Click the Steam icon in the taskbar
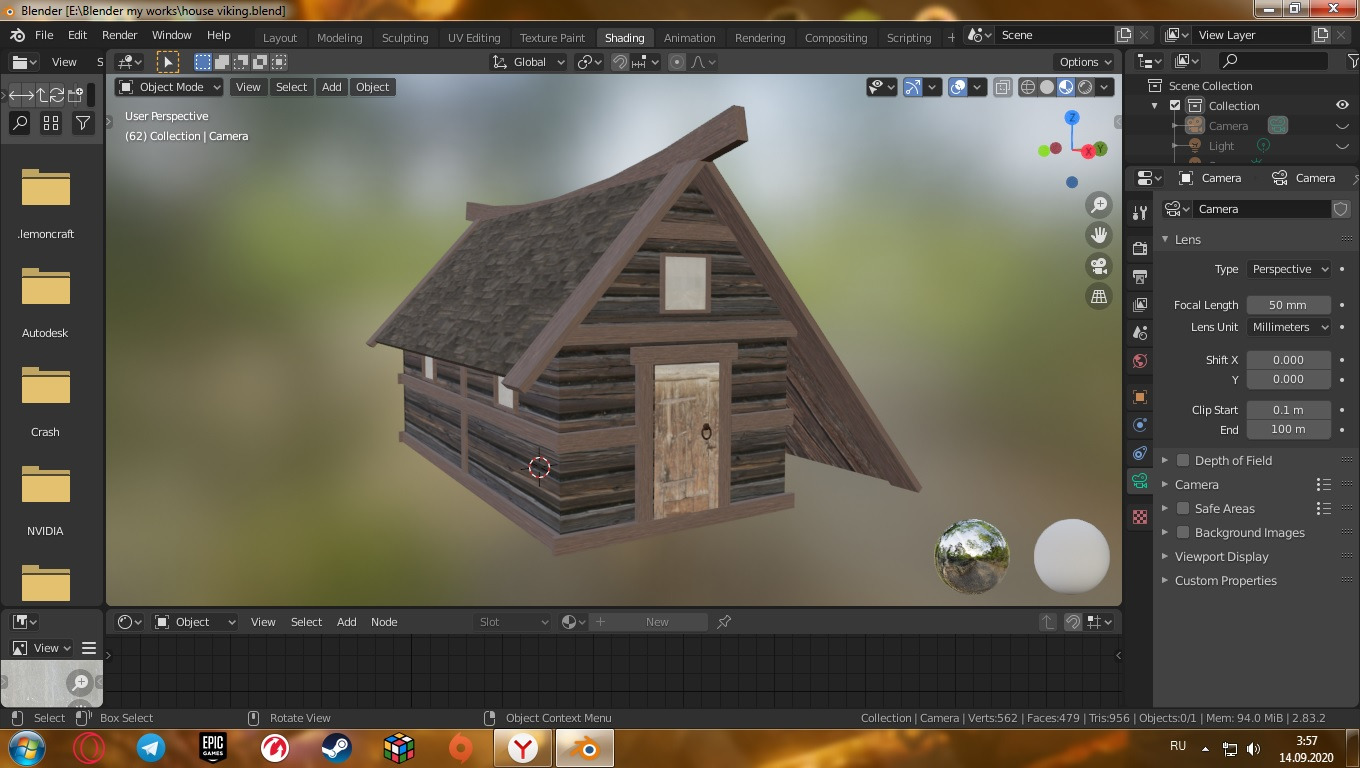 (336, 747)
